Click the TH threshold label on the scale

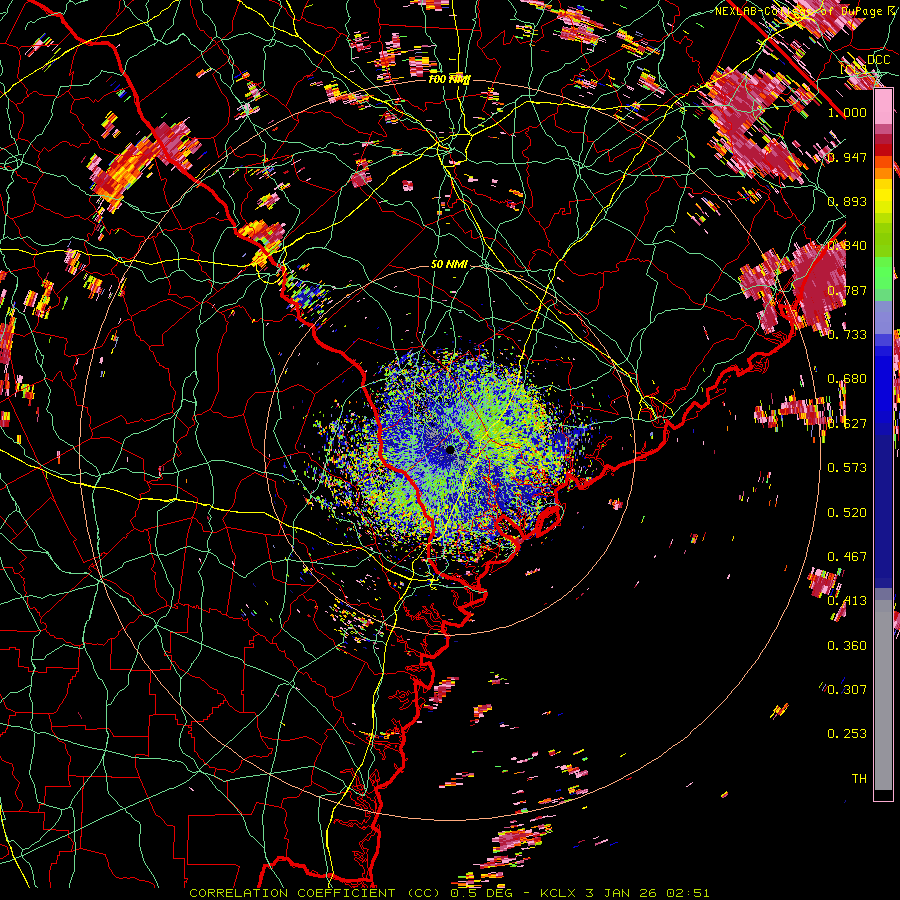(x=859, y=779)
